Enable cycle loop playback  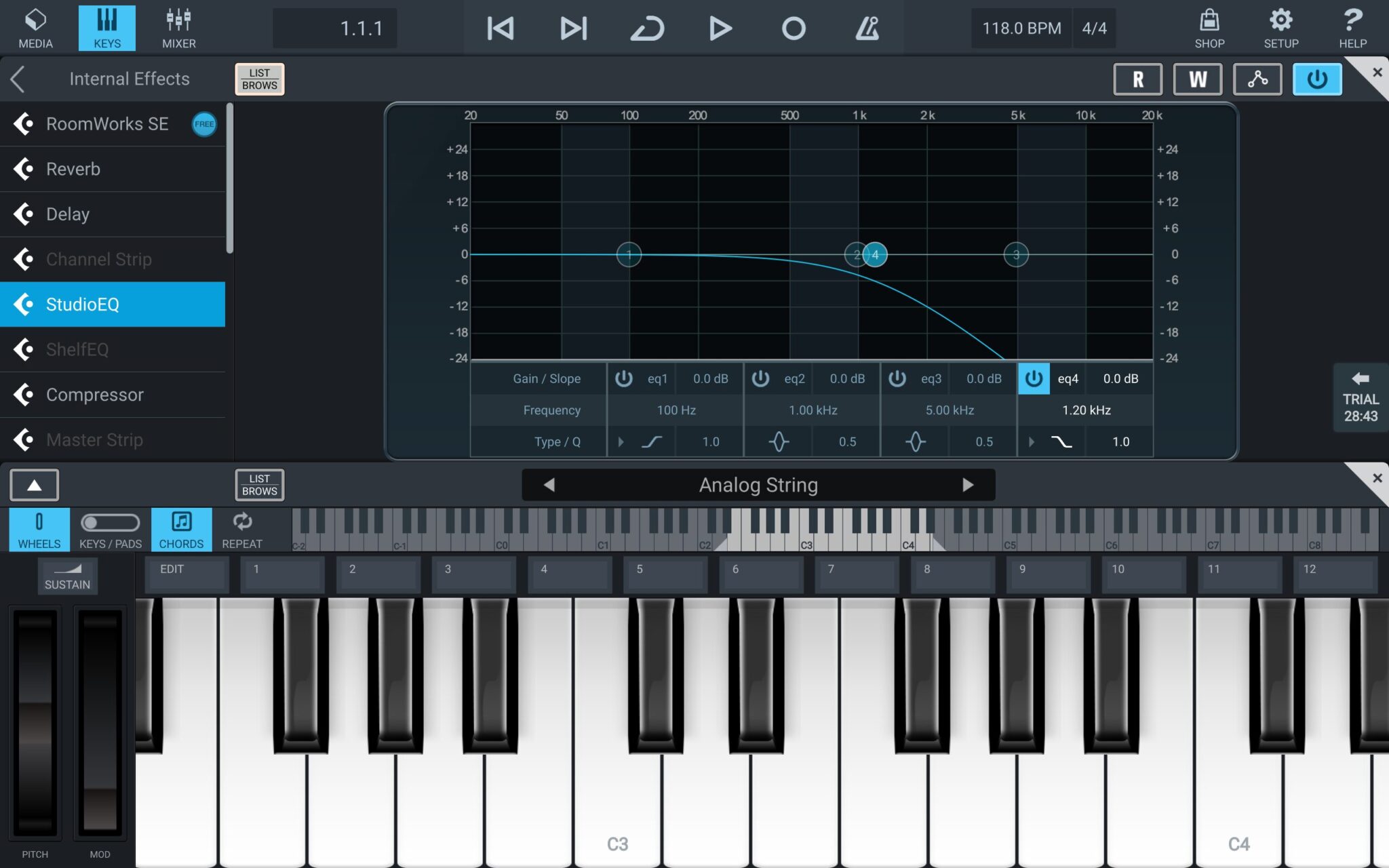click(647, 28)
